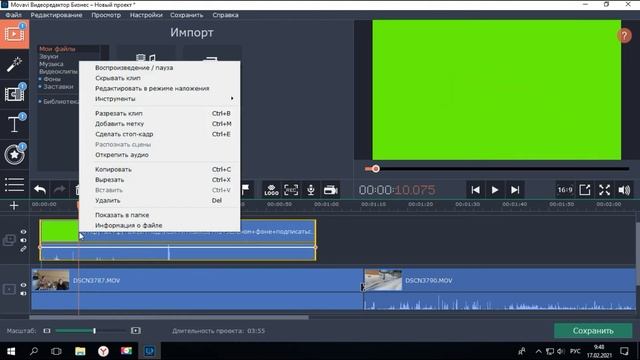Add a new track with plus icon
The height and width of the screenshot is (360, 640).
coord(14,205)
